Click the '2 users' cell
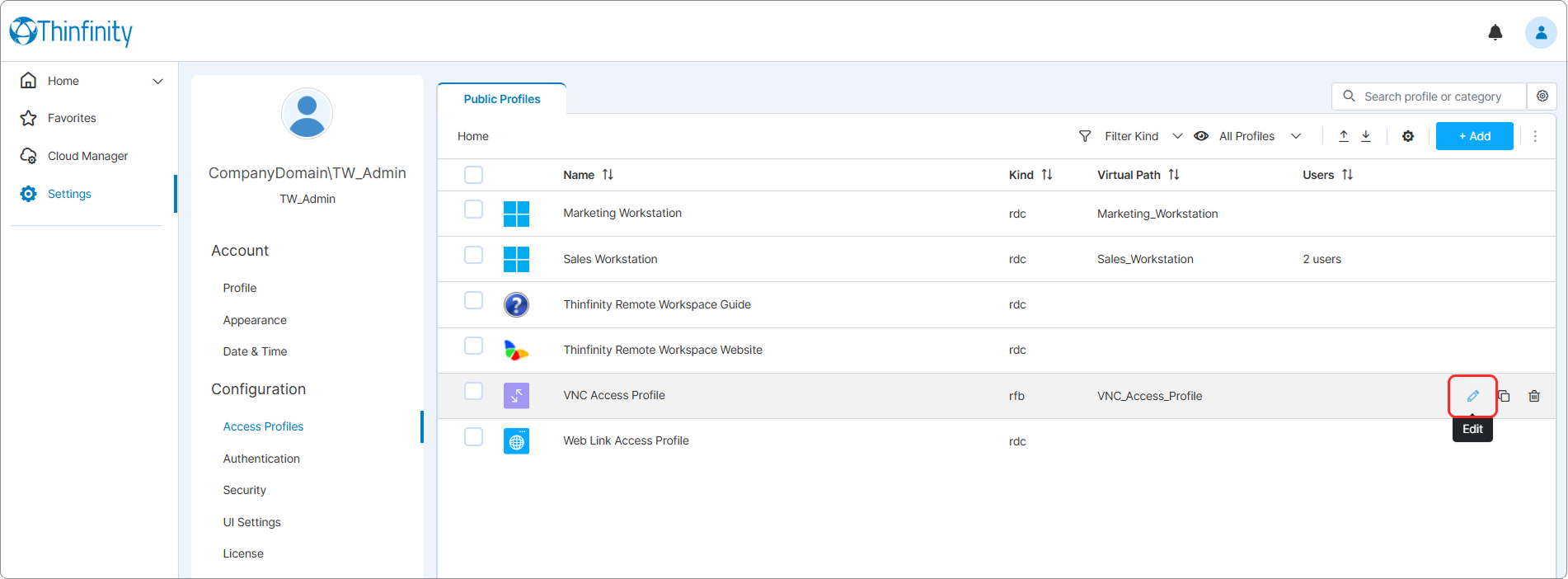 (1322, 259)
